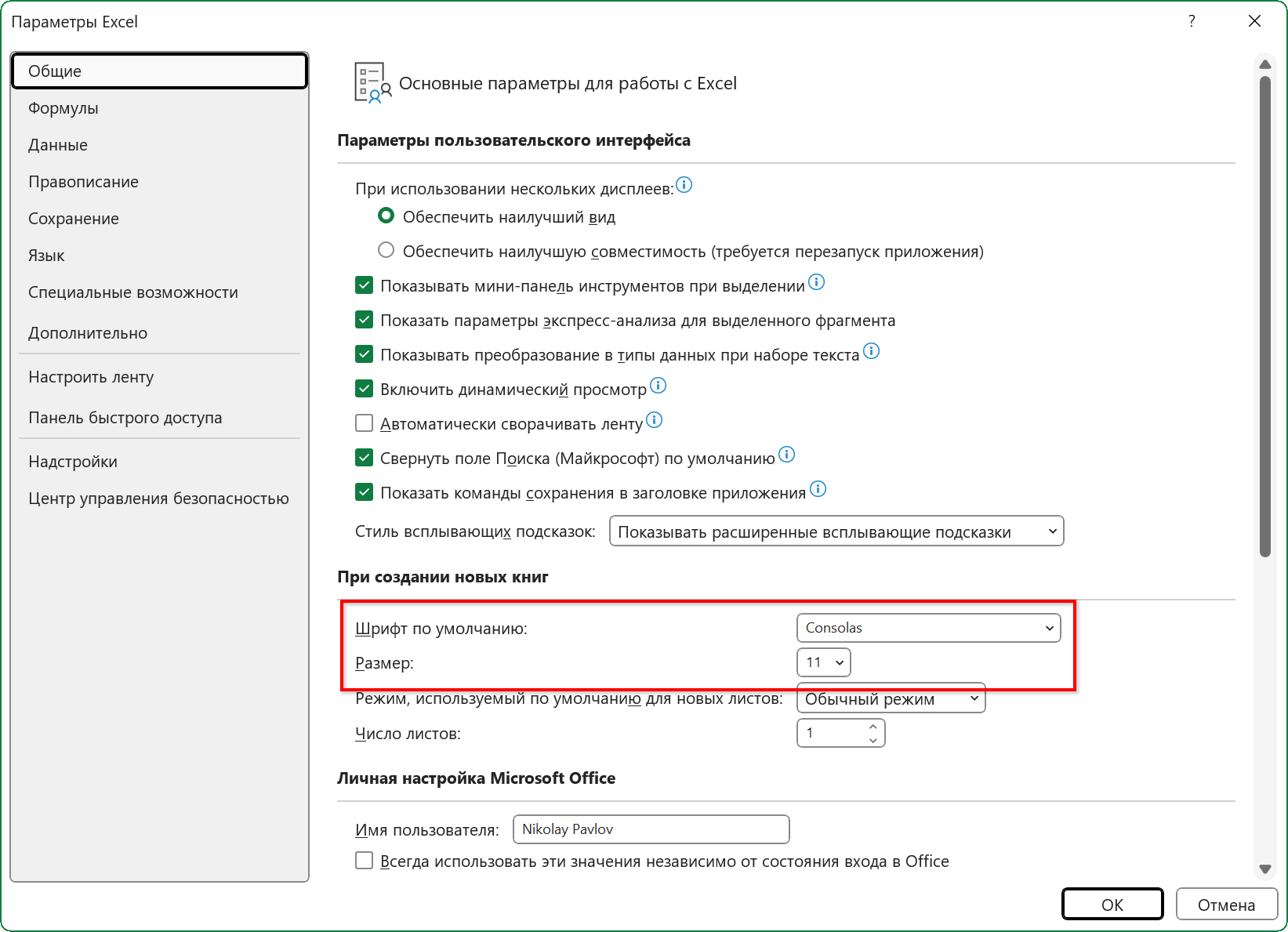Click the info icon near multiple displays setting

(683, 186)
